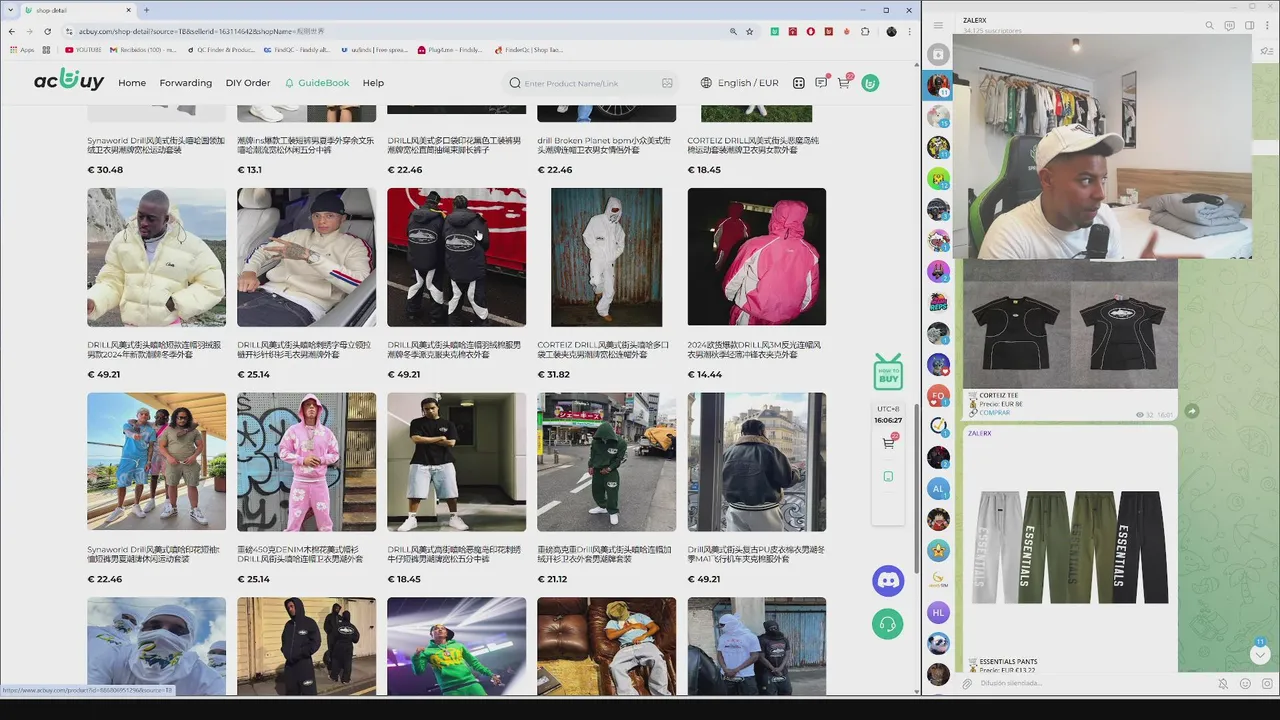Open the AL avatar chat in Telegram
Screen dimensions: 1280x720
[x=938, y=489]
